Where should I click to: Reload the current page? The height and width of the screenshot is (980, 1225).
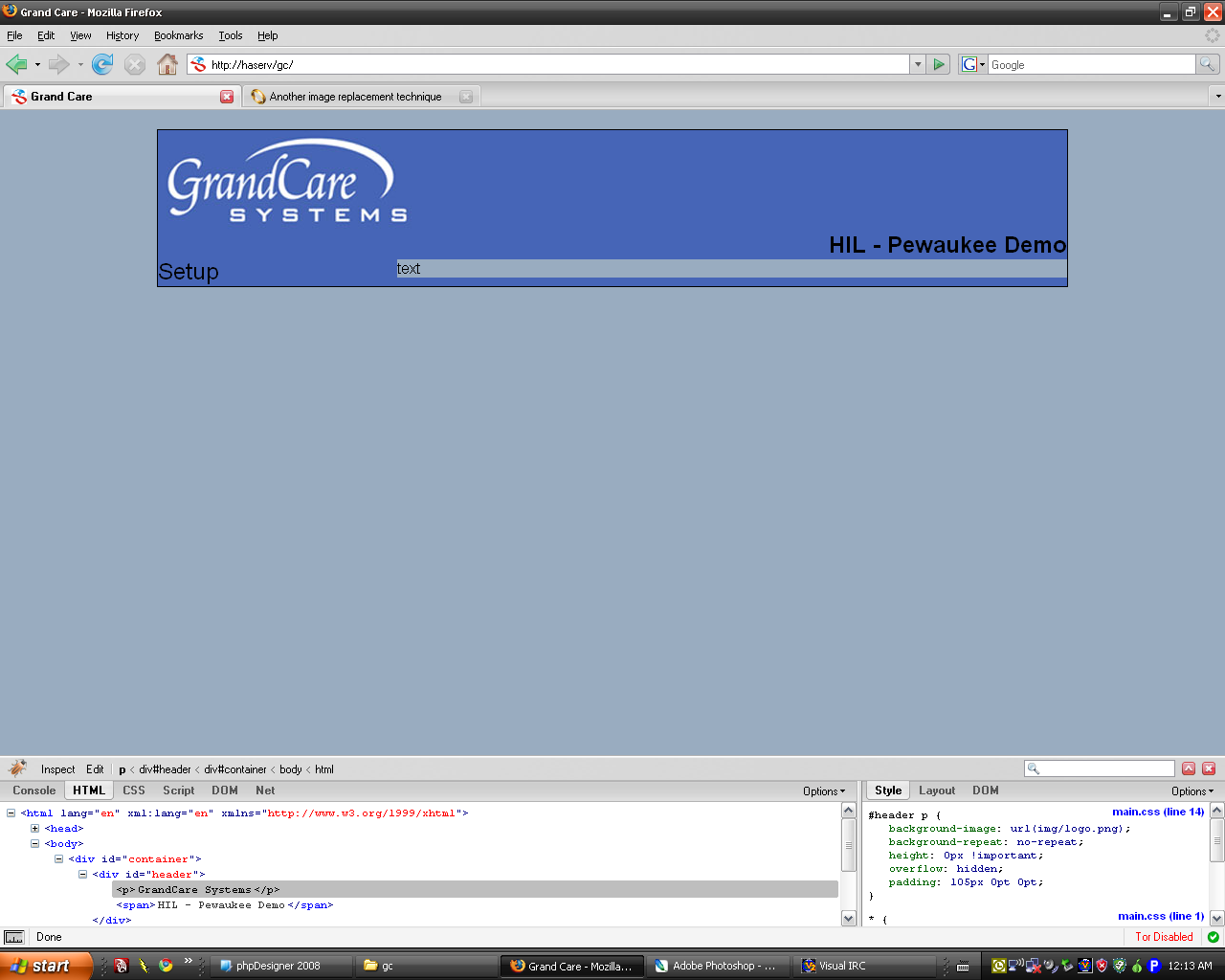tap(102, 64)
